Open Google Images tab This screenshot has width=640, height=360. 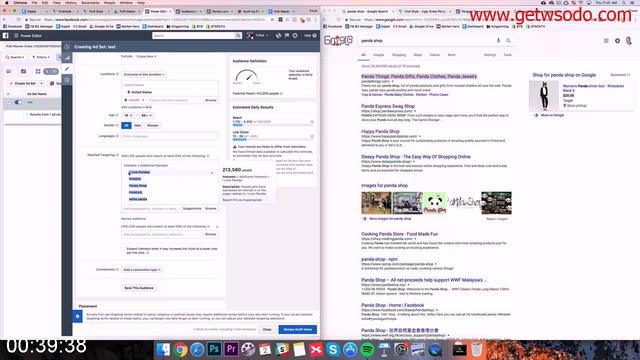tap(379, 55)
